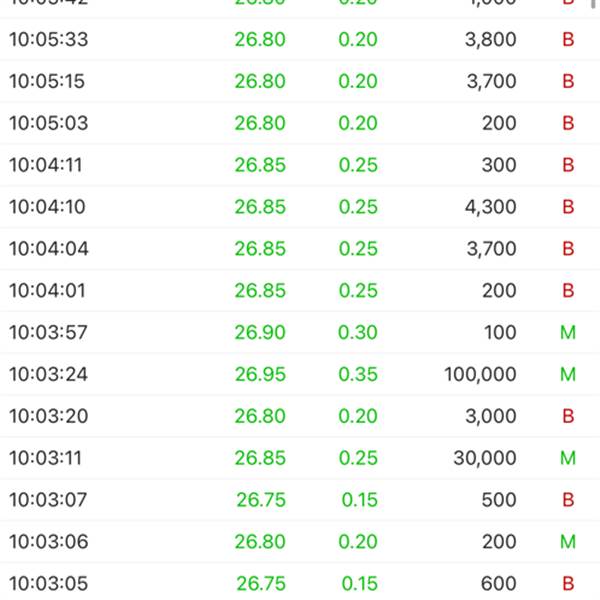The width and height of the screenshot is (600, 600).
Task: Open the 10:04:11 trade row
Action: coord(300,165)
